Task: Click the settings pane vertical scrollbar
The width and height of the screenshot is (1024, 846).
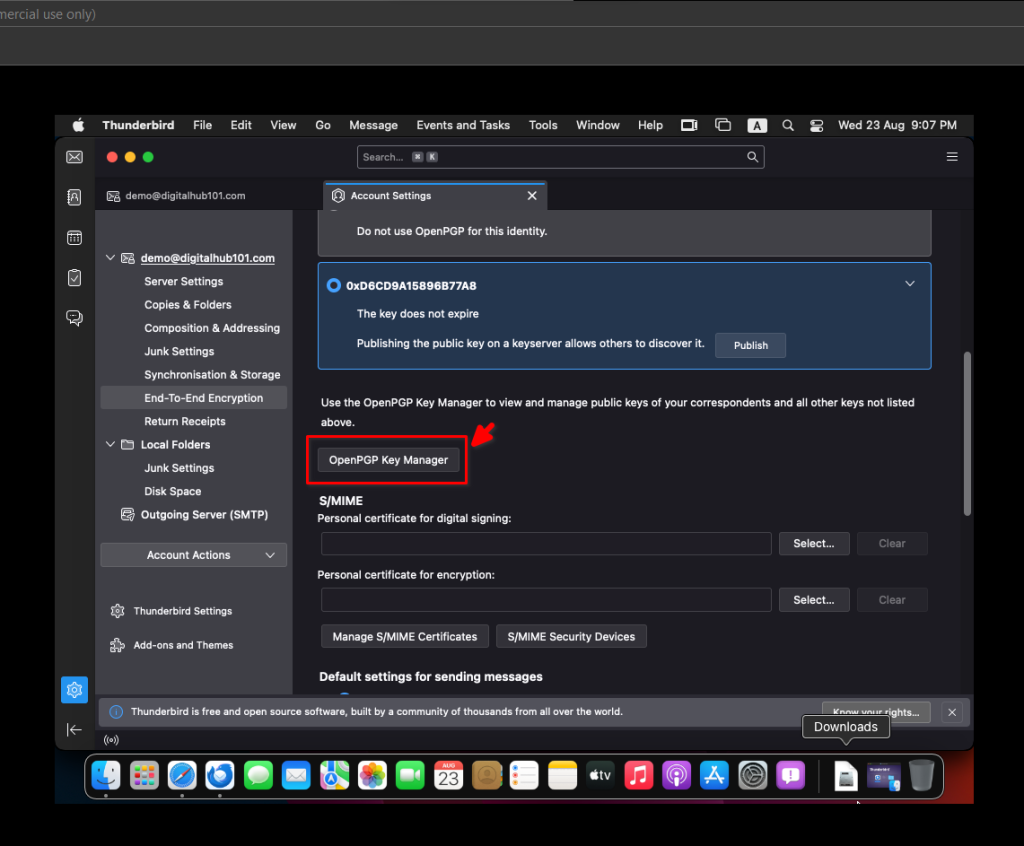Action: coord(967,434)
